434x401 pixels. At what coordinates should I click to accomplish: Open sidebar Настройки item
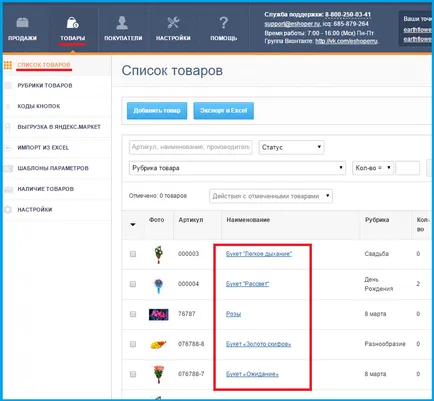(x=35, y=210)
